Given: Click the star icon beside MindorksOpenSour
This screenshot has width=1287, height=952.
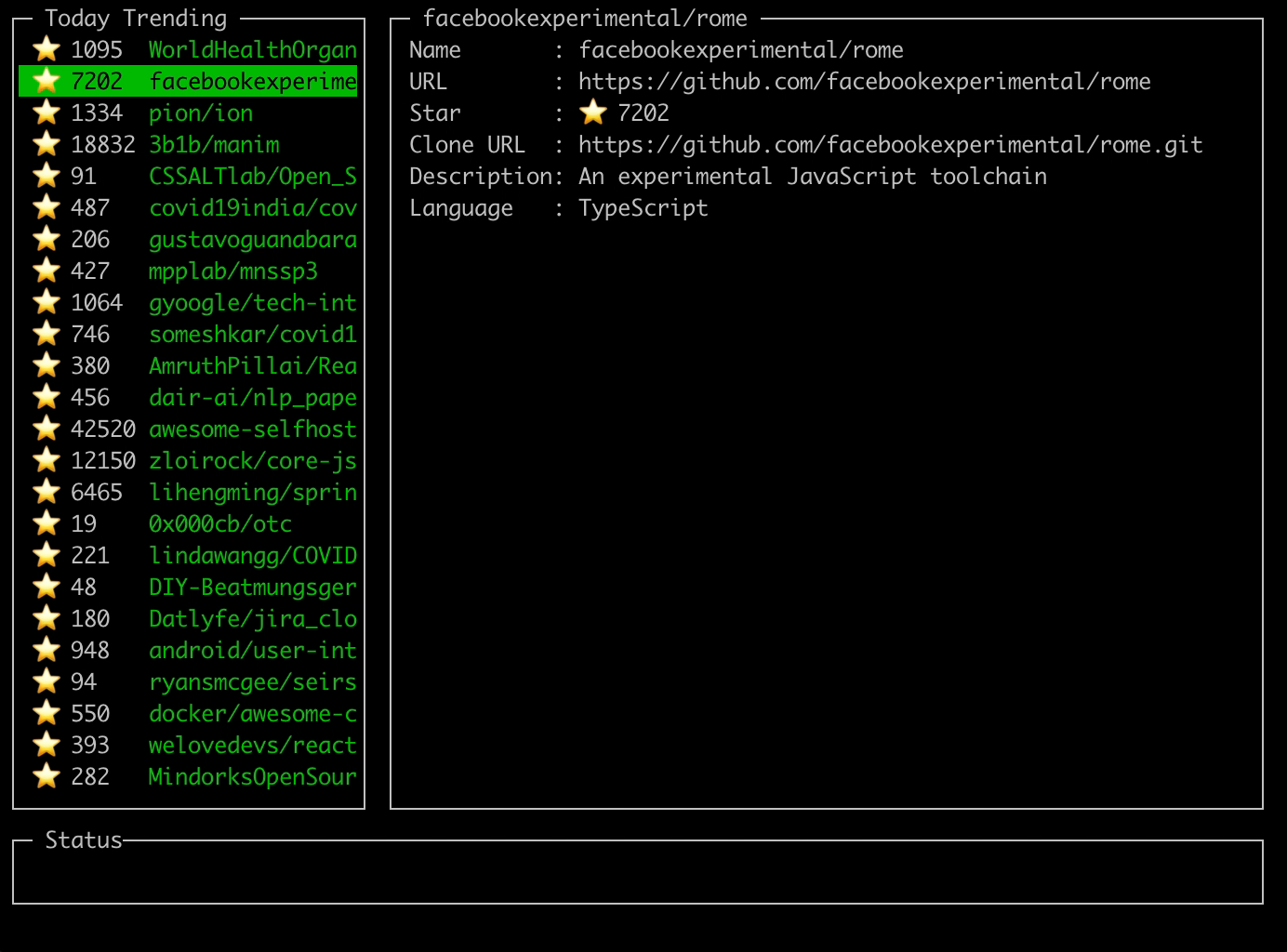Looking at the screenshot, I should pyautogui.click(x=46, y=776).
